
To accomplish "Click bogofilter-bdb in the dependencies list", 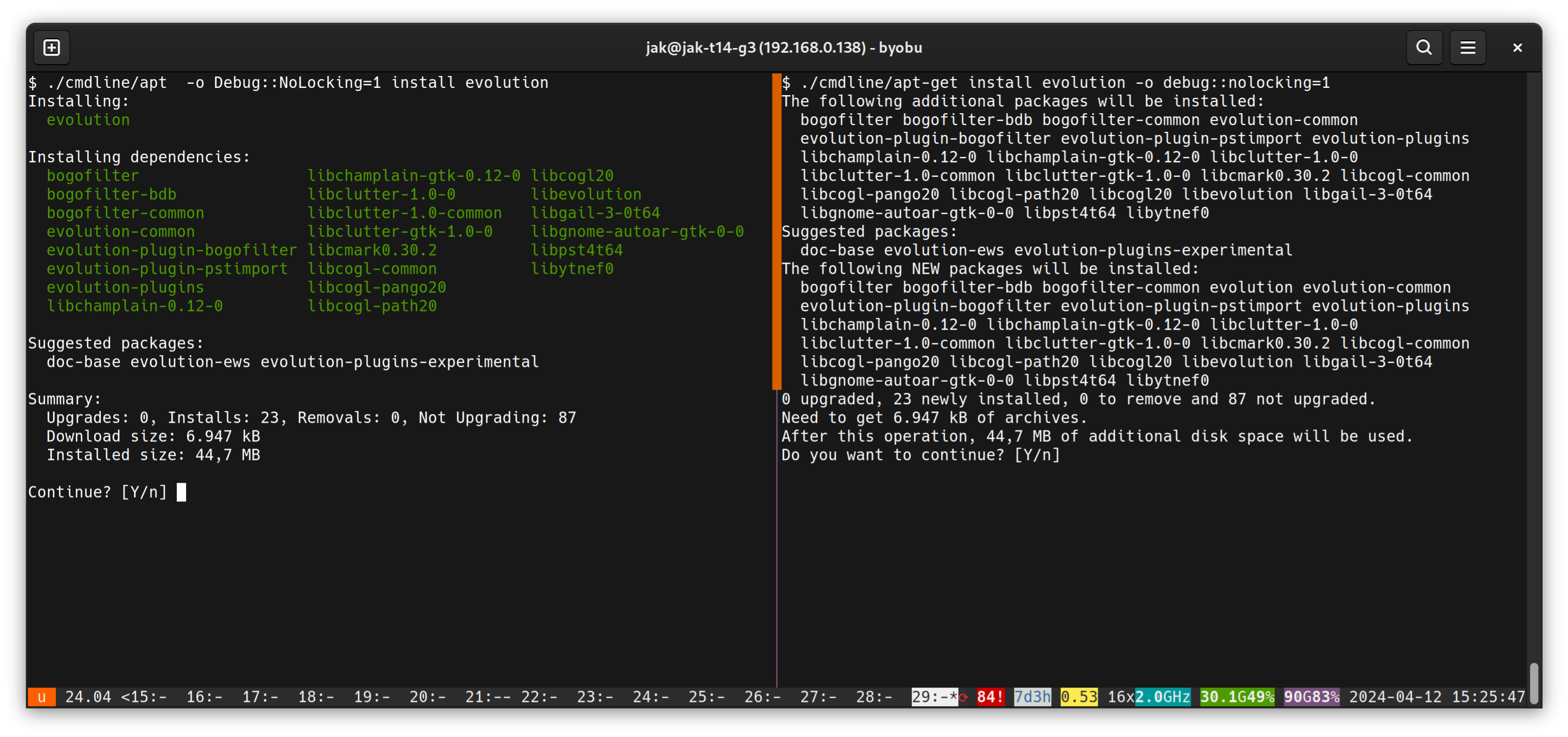I will (112, 194).
